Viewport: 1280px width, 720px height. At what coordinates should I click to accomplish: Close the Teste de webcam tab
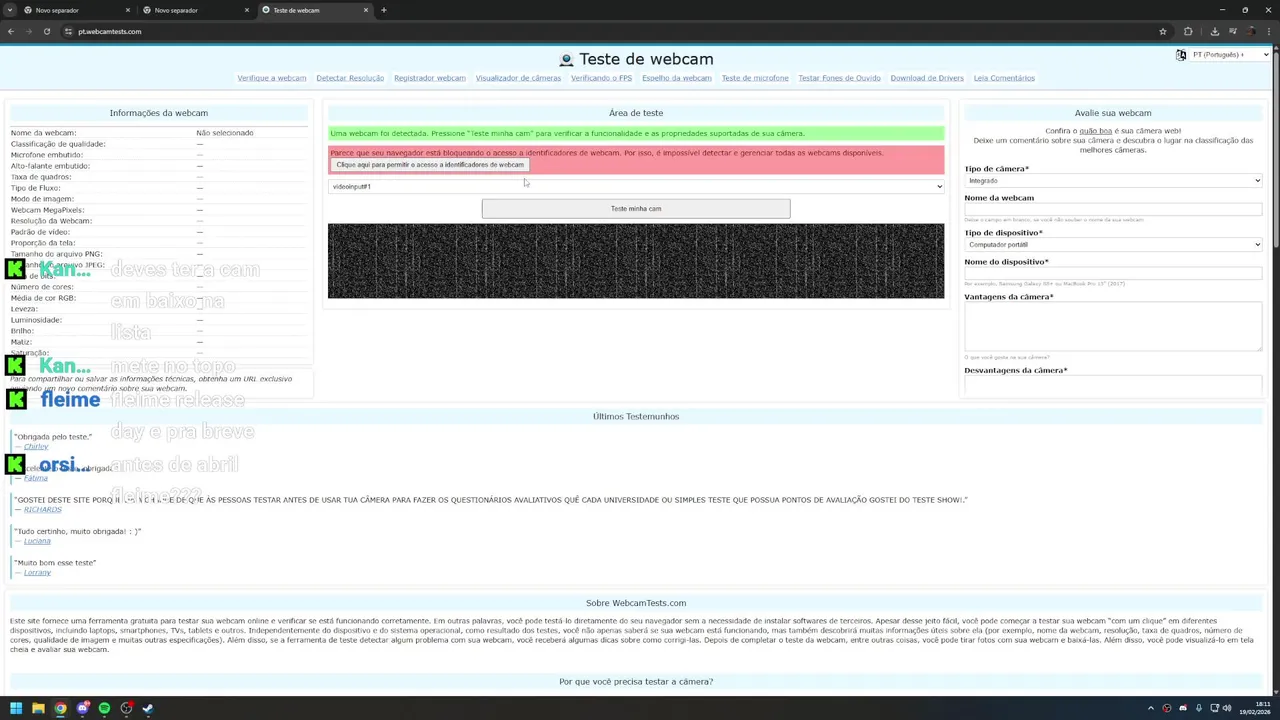(x=366, y=10)
